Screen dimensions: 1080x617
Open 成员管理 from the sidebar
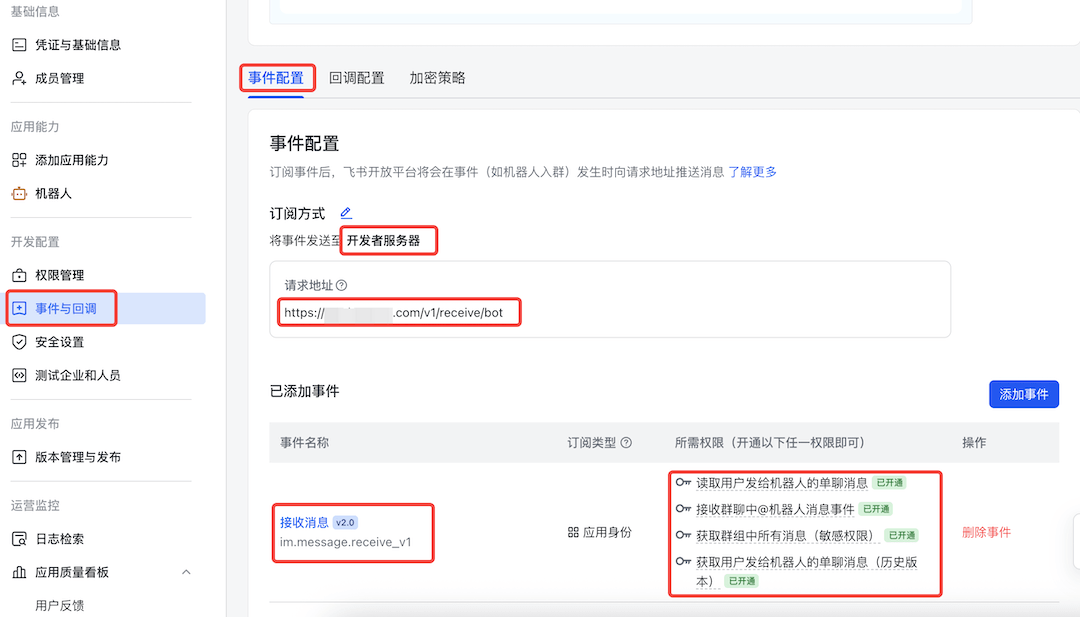(59, 78)
